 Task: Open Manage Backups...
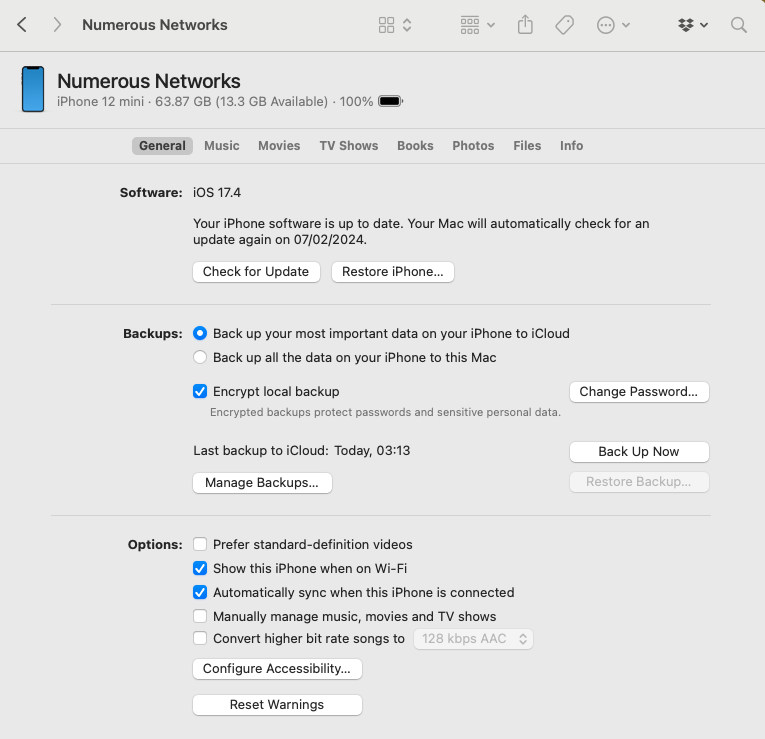[262, 483]
